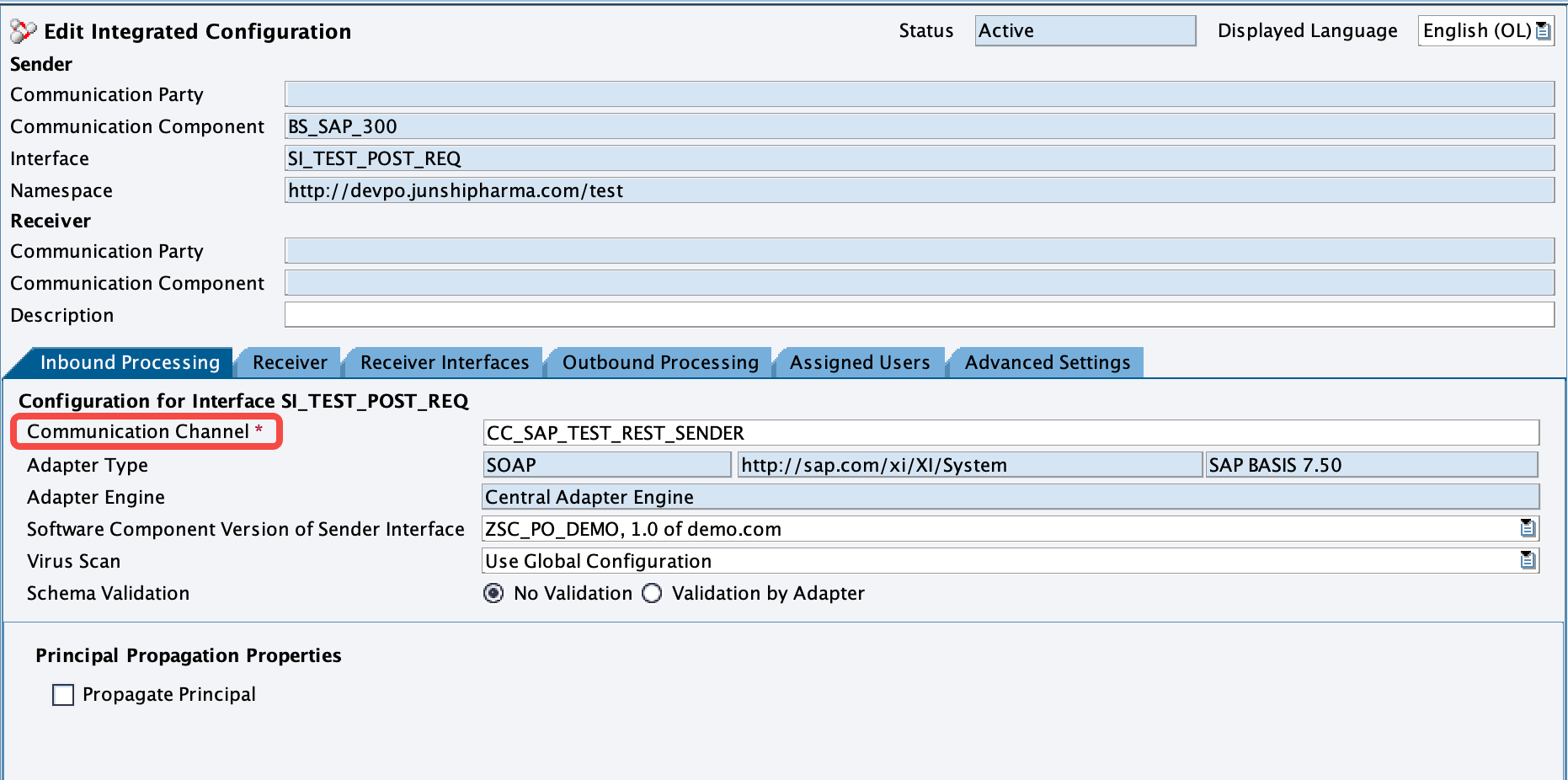Click the Status field showing Active
The height and width of the screenshot is (780, 1568).
1085,31
